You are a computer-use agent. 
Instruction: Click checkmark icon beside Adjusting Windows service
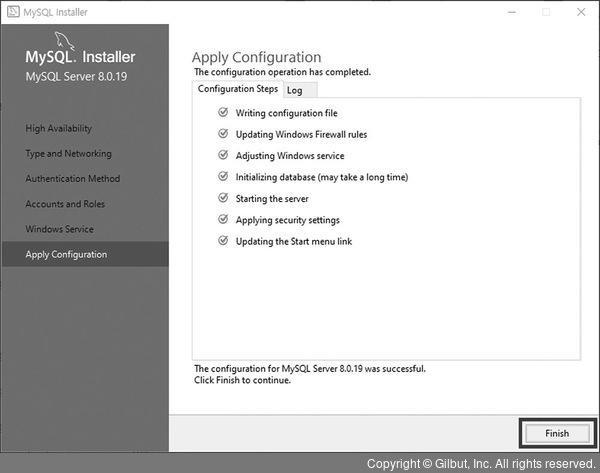point(223,155)
